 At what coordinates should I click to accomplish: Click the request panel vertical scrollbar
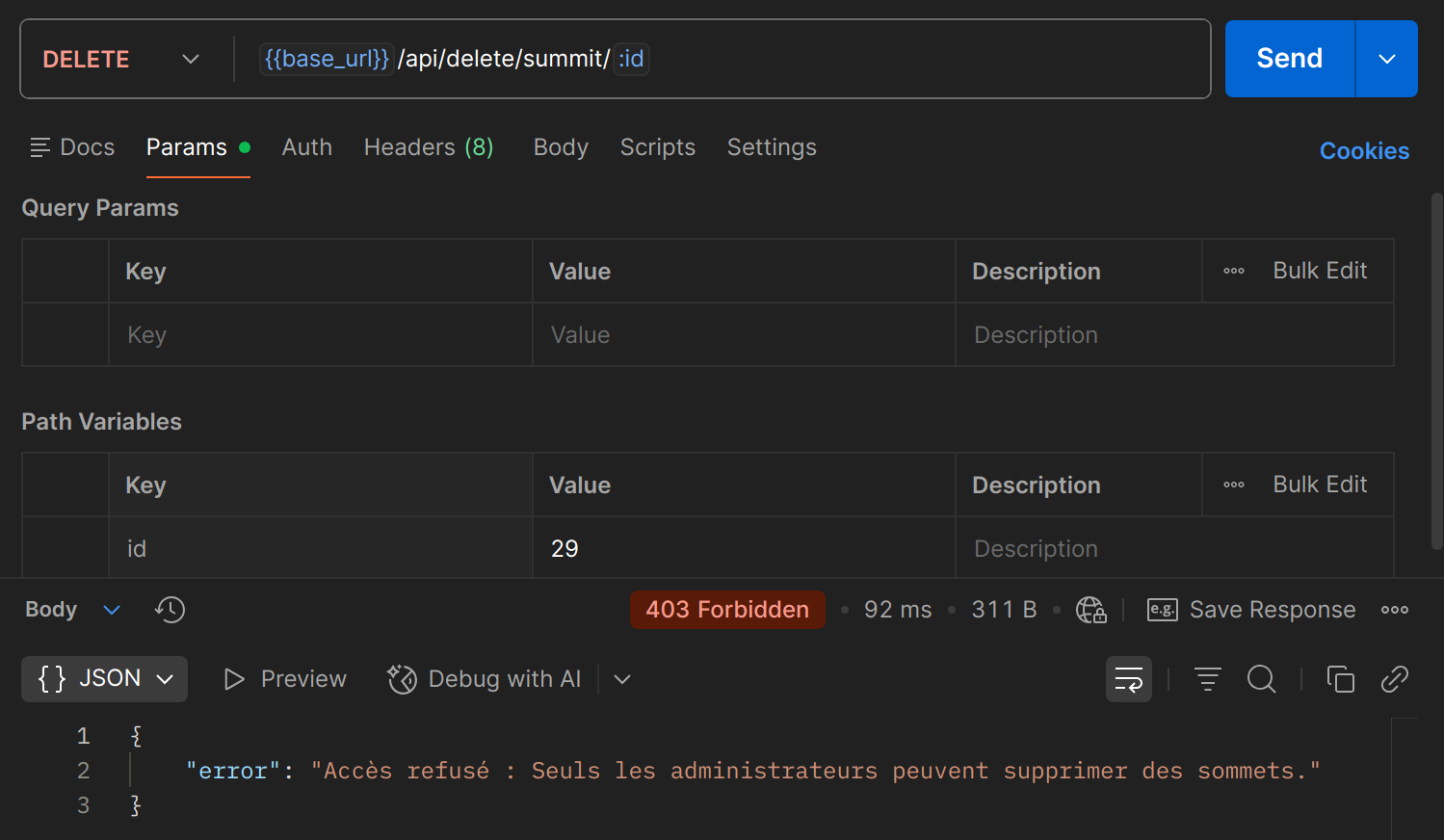point(1436,371)
